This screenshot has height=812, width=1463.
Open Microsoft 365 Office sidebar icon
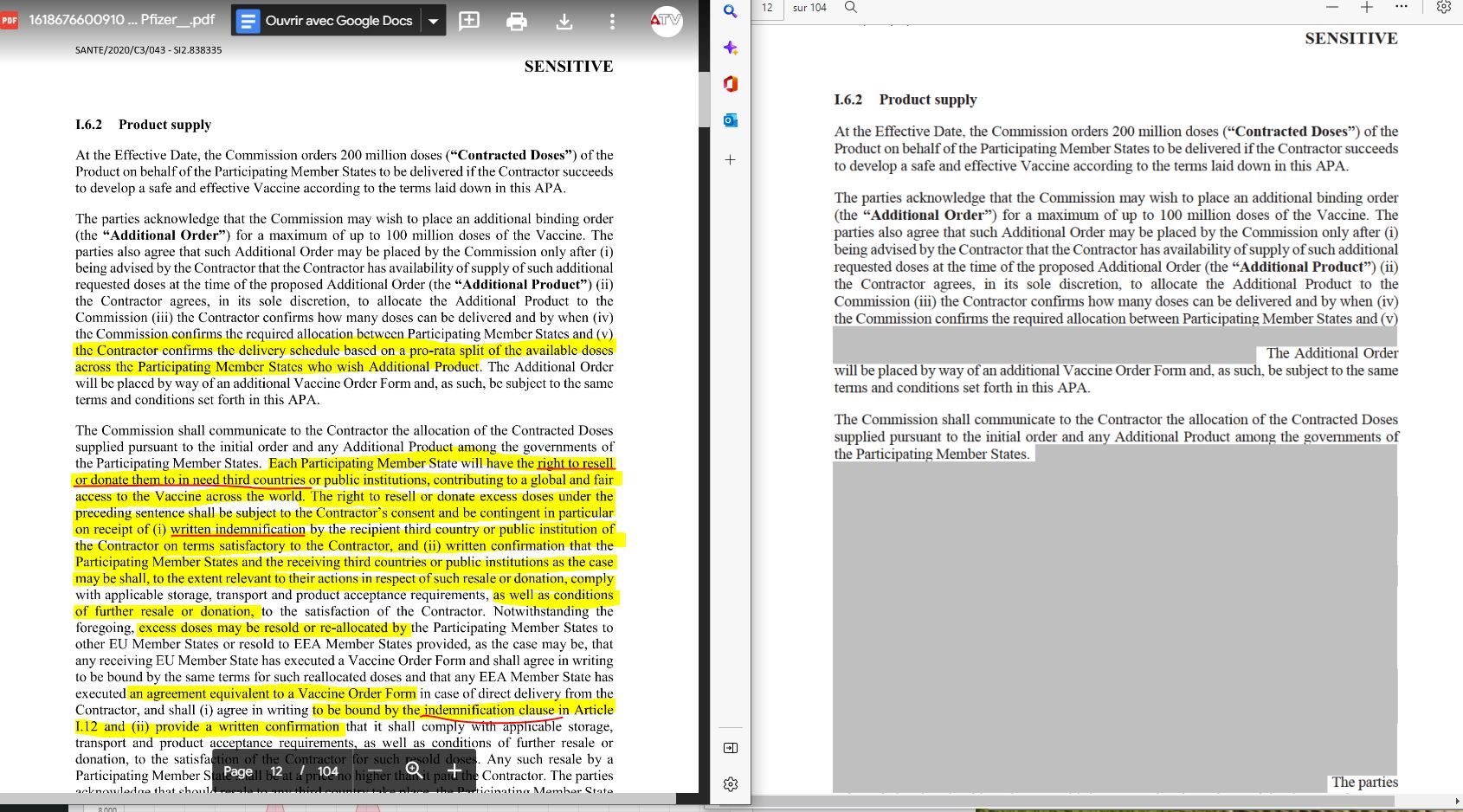[x=731, y=84]
